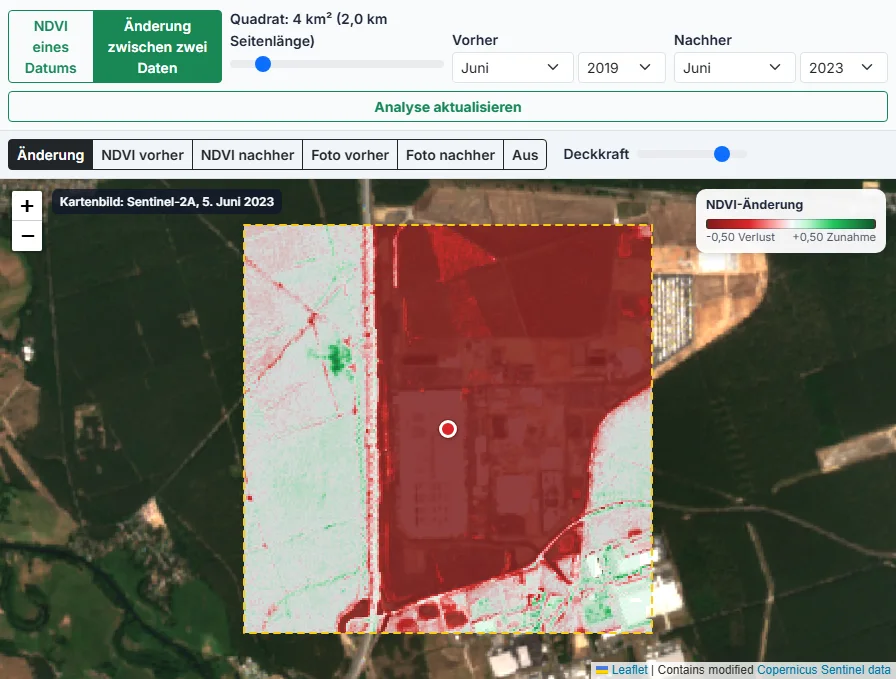Click the 'Nachher' label
The width and height of the screenshot is (896, 679).
pos(703,40)
